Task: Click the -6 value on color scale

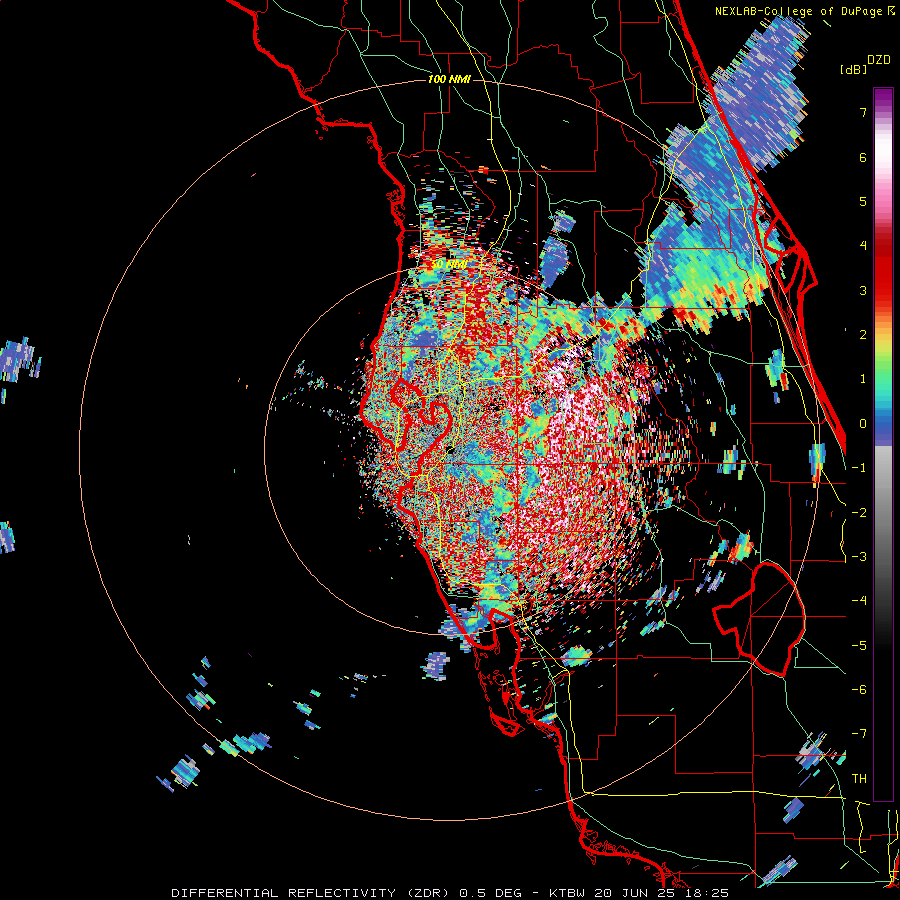Action: pos(859,690)
